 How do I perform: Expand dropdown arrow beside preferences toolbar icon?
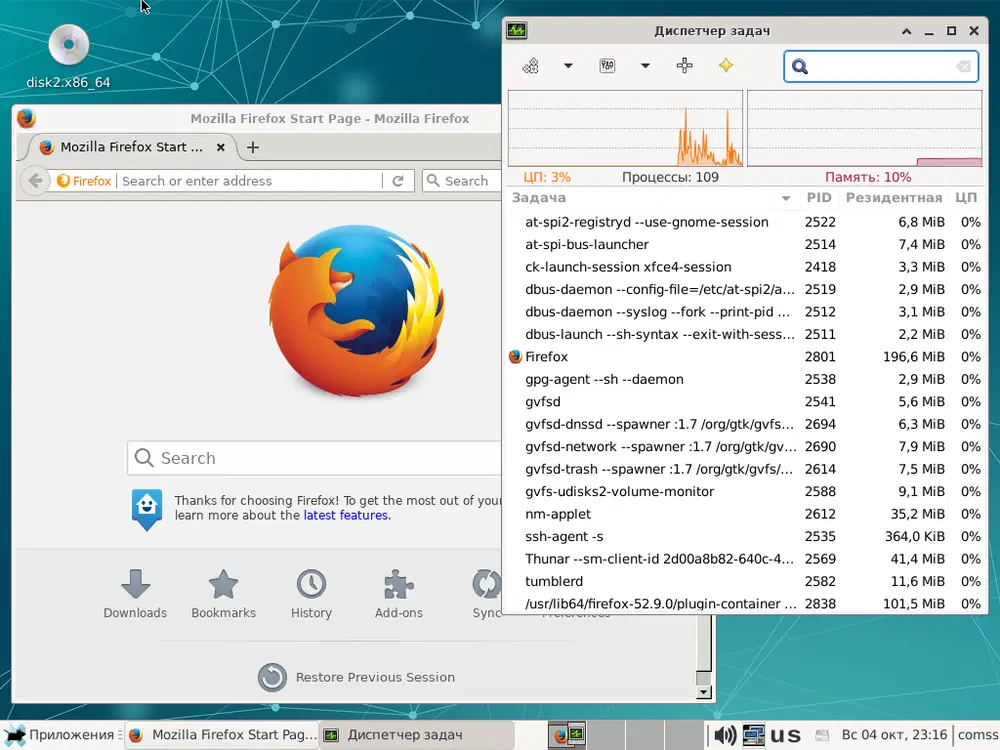click(645, 66)
